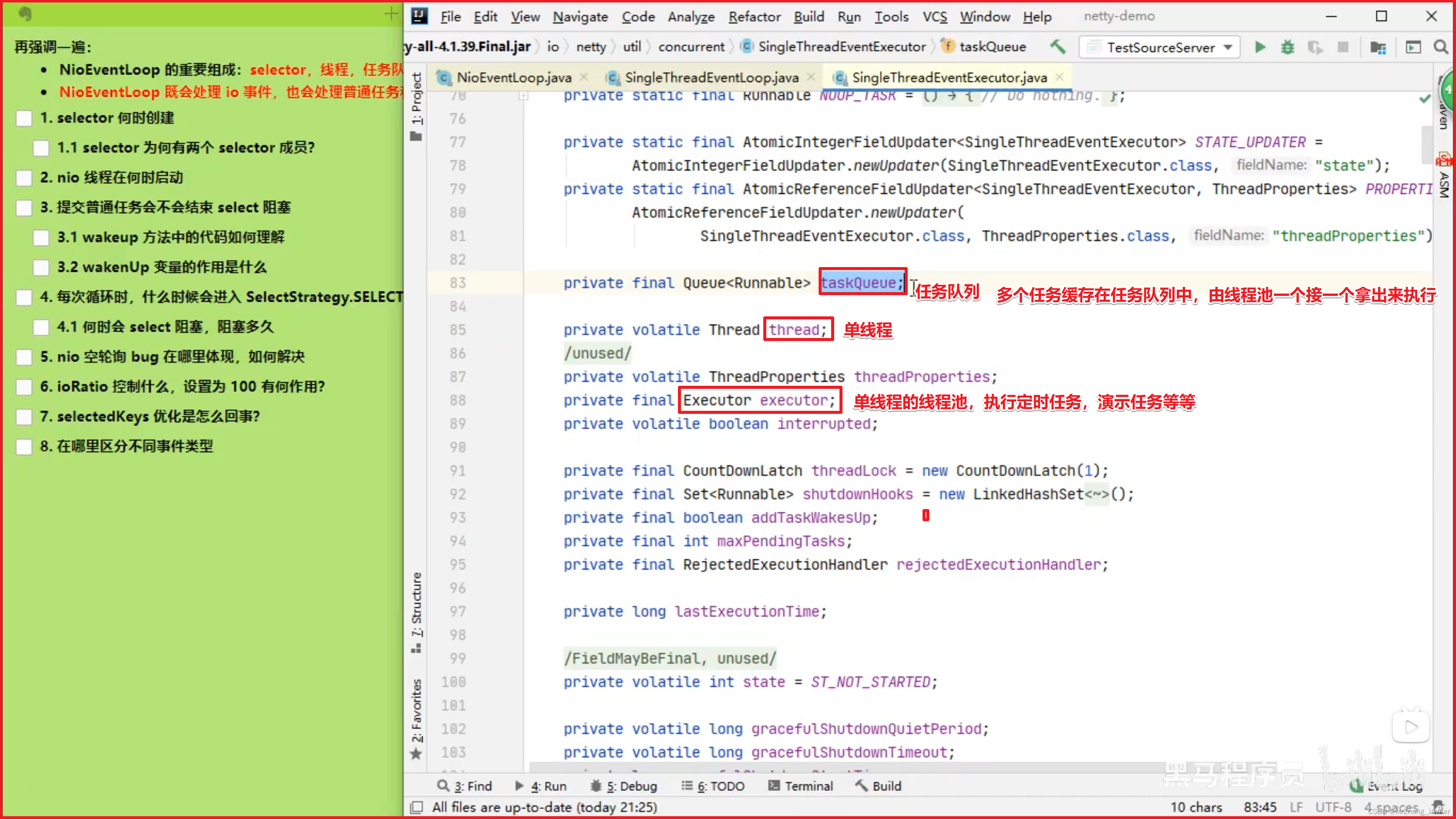
Task: Toggle tool window bars status icon
Action: pyautogui.click(x=417, y=807)
